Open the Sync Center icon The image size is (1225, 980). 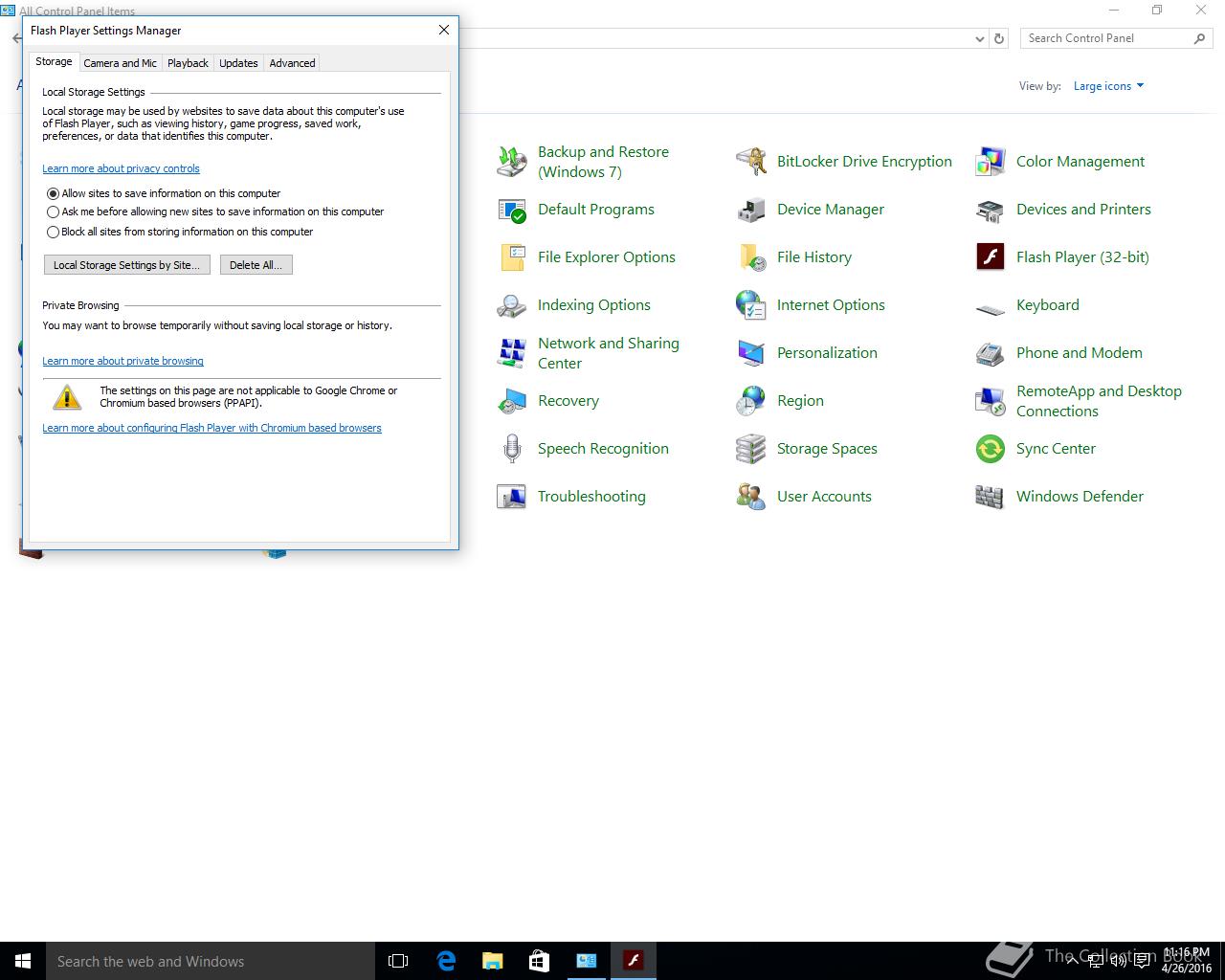pyautogui.click(x=991, y=449)
